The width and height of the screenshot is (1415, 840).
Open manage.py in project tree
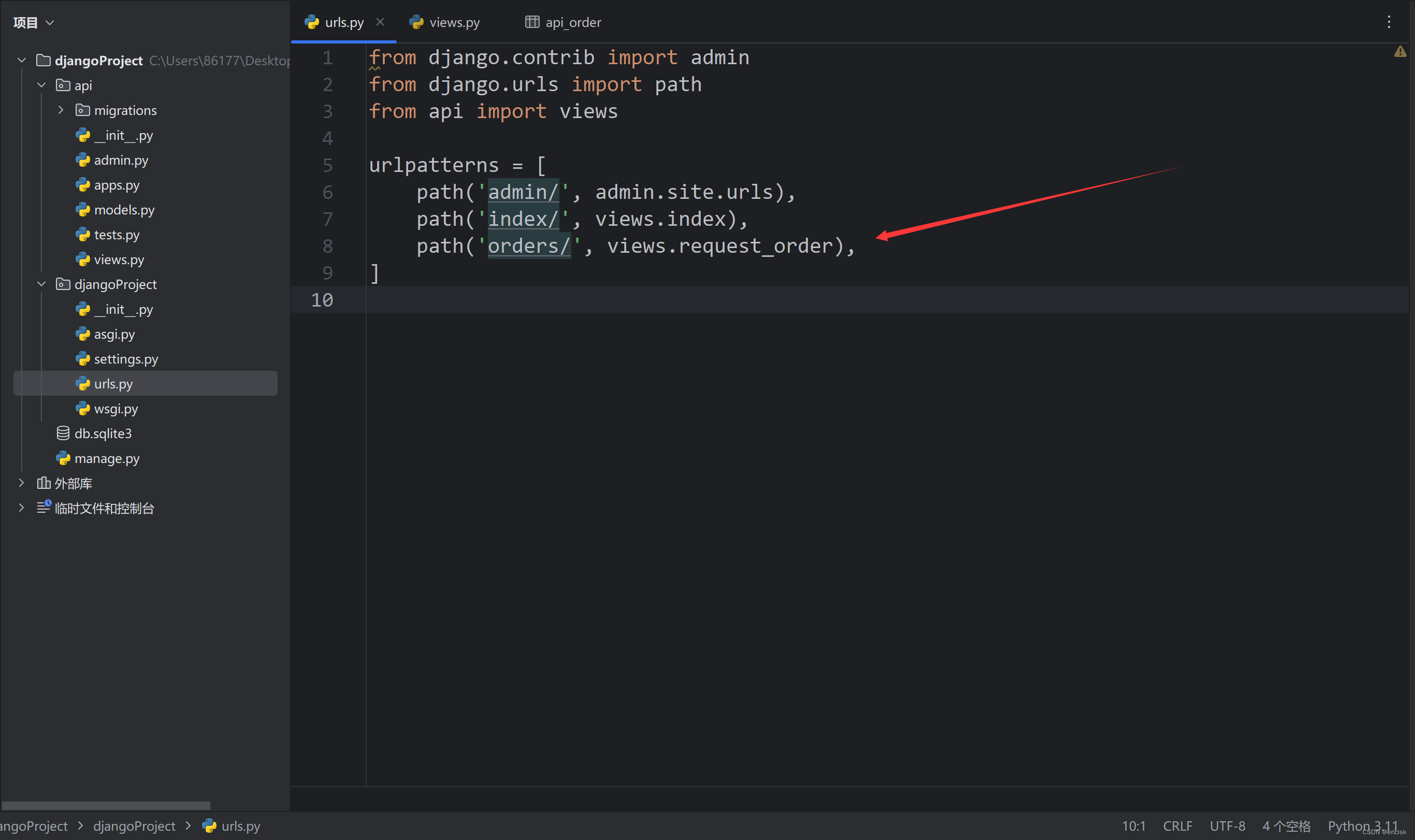(x=106, y=458)
